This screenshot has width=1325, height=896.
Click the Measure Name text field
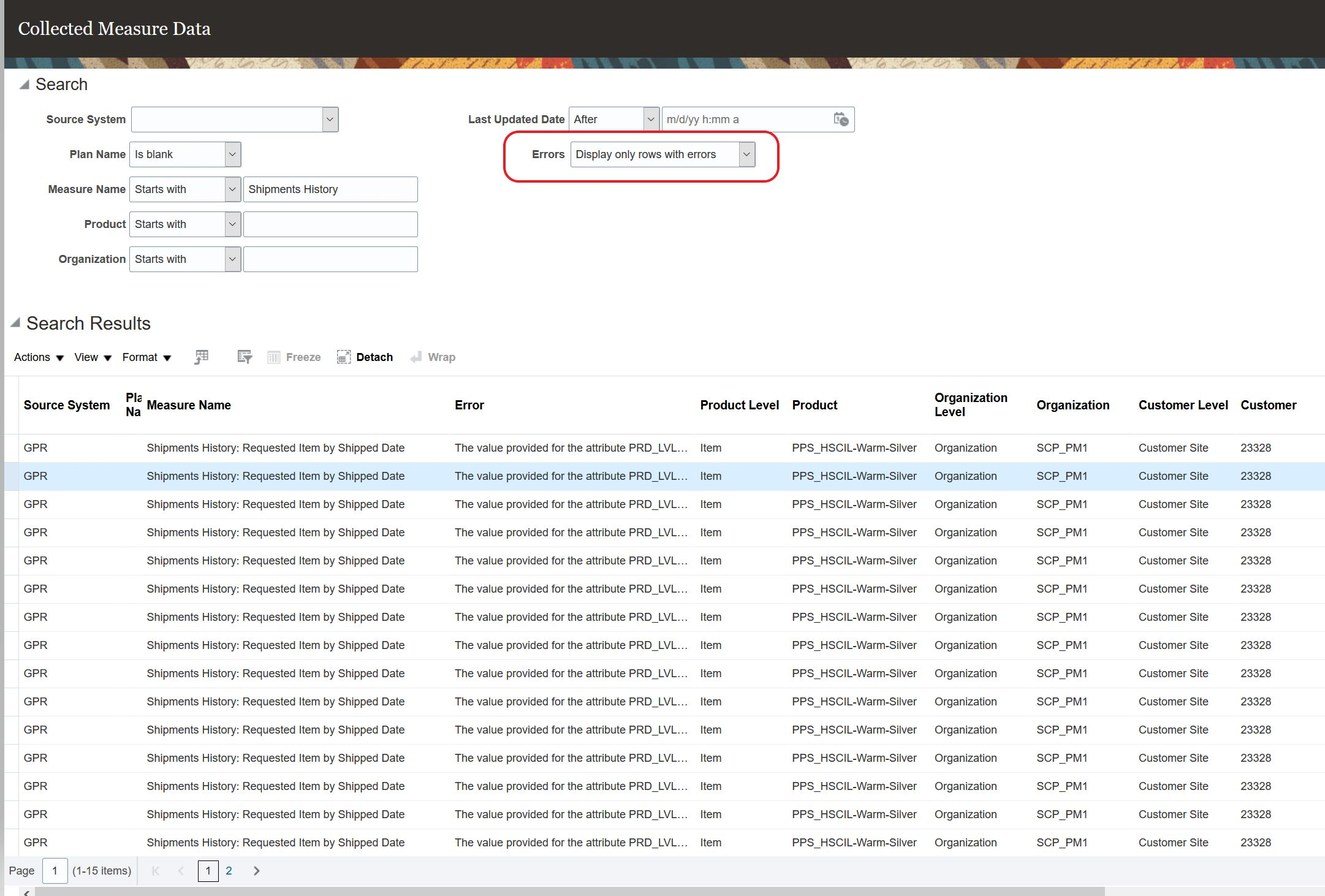click(x=330, y=189)
